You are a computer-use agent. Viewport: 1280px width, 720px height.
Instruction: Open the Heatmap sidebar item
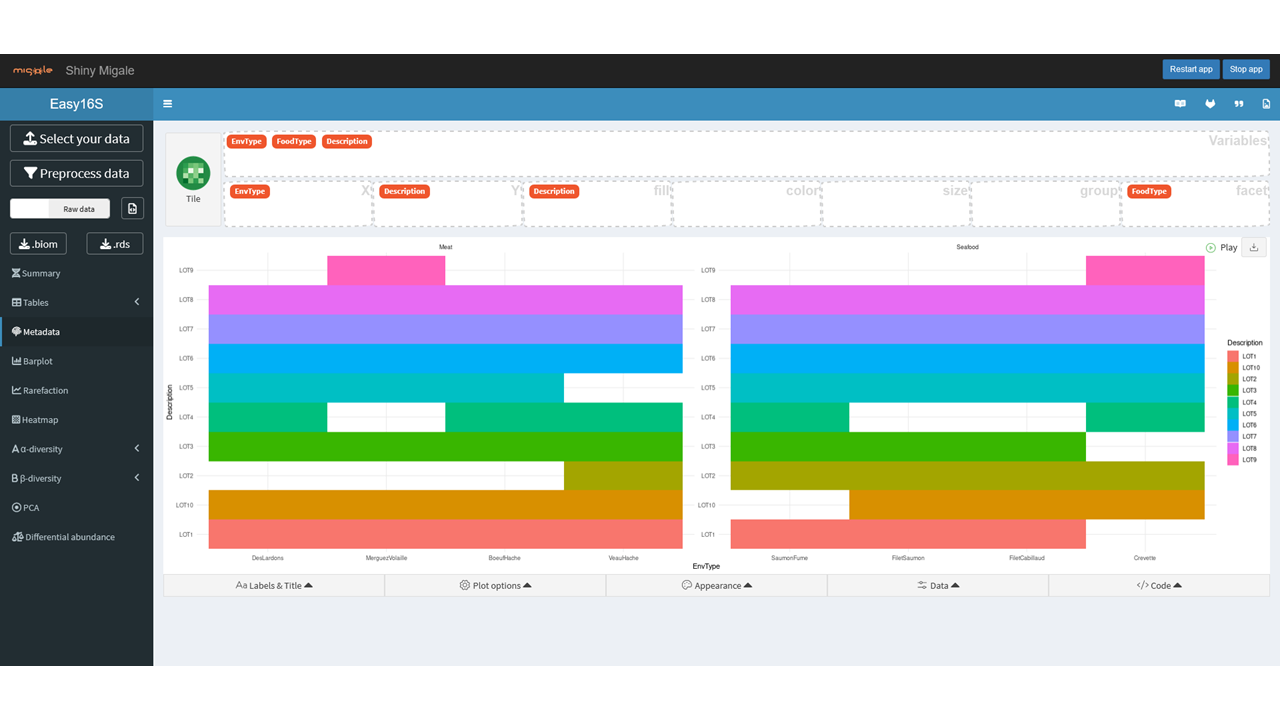click(40, 420)
